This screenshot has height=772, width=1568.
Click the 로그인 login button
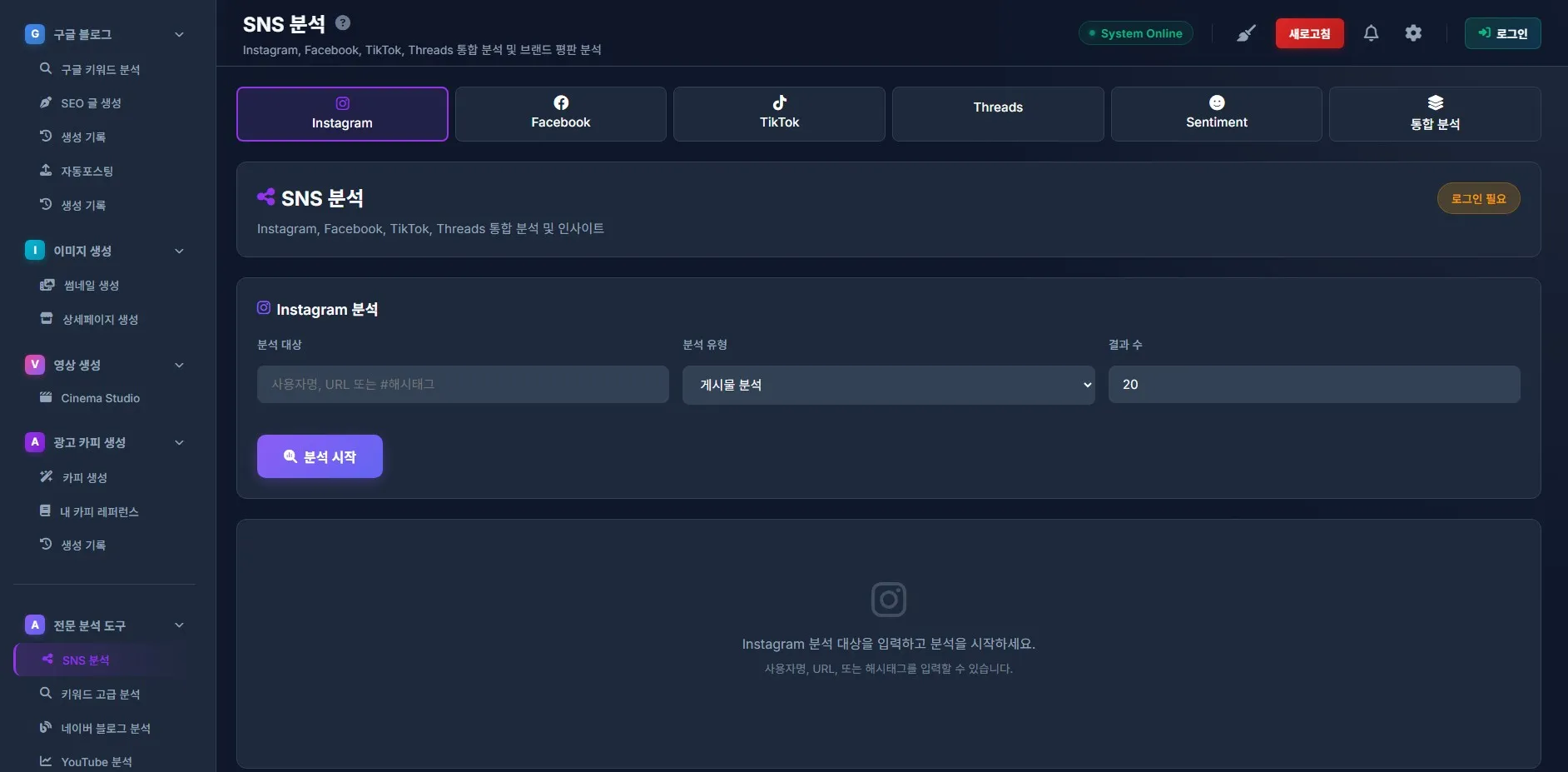[1502, 33]
